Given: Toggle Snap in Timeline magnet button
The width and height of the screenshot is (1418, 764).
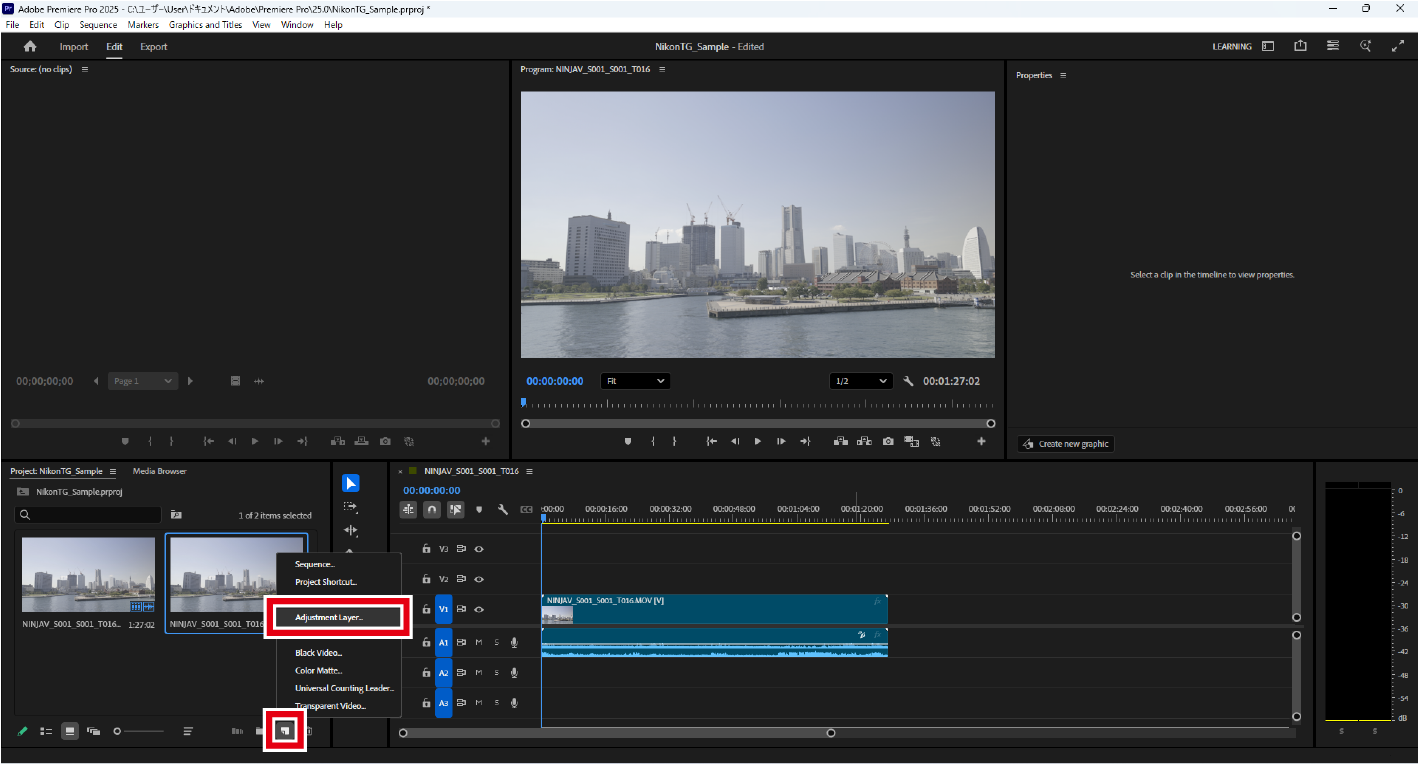Looking at the screenshot, I should click(x=432, y=509).
